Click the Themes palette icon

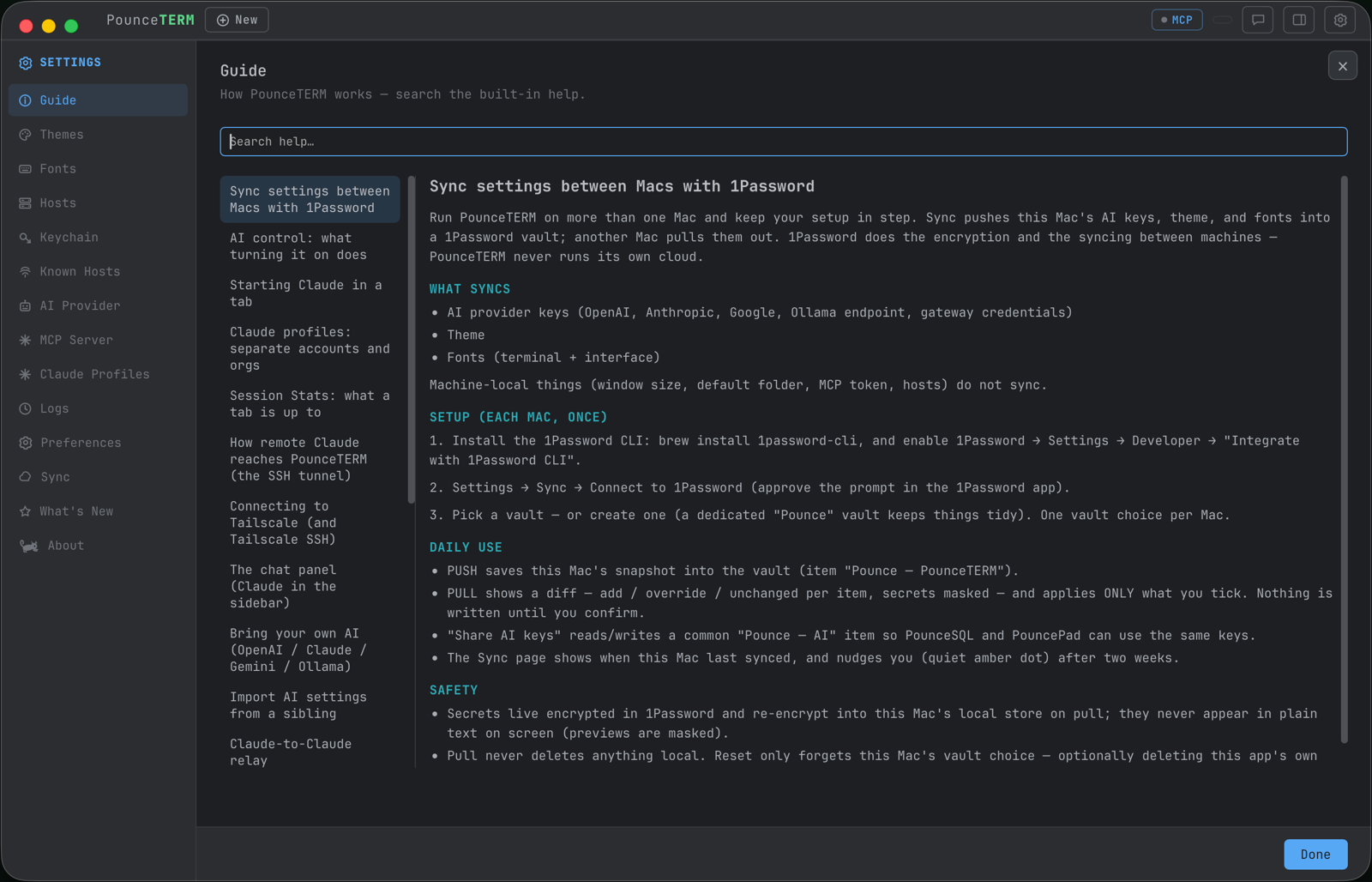point(25,135)
